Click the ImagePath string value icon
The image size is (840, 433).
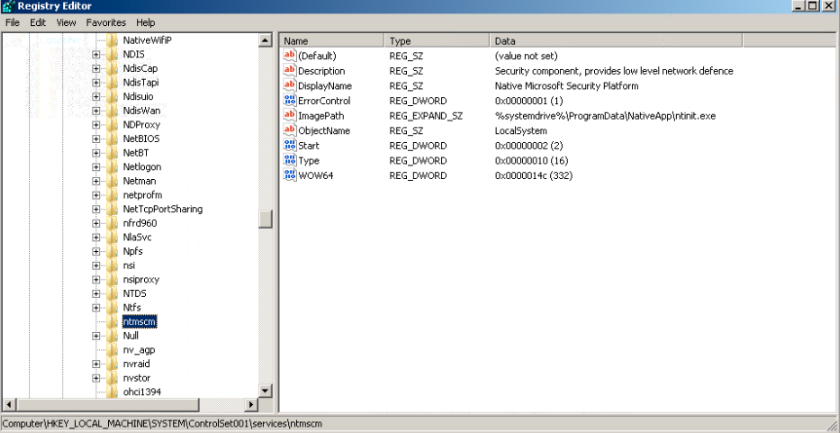pos(290,116)
